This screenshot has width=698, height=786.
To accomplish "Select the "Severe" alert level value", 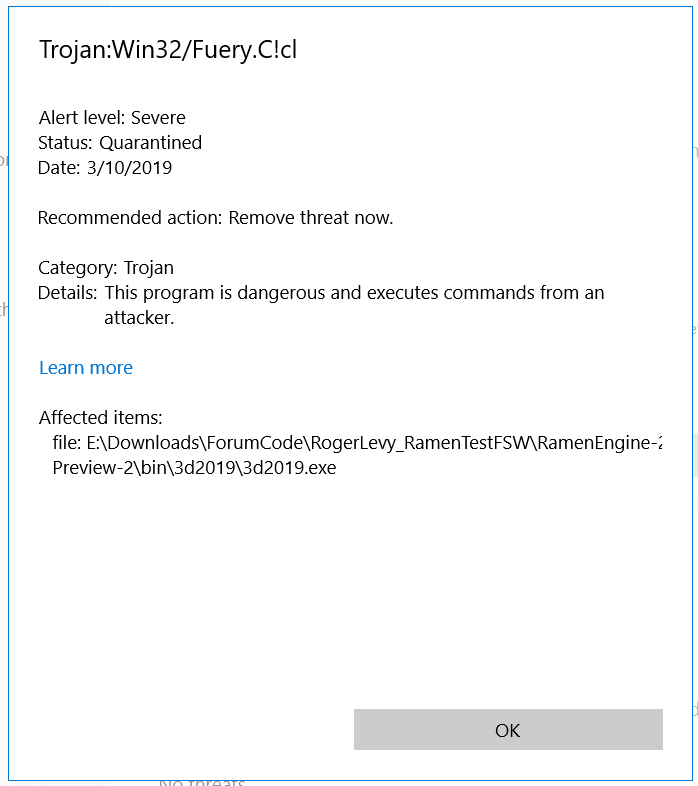I will [158, 118].
